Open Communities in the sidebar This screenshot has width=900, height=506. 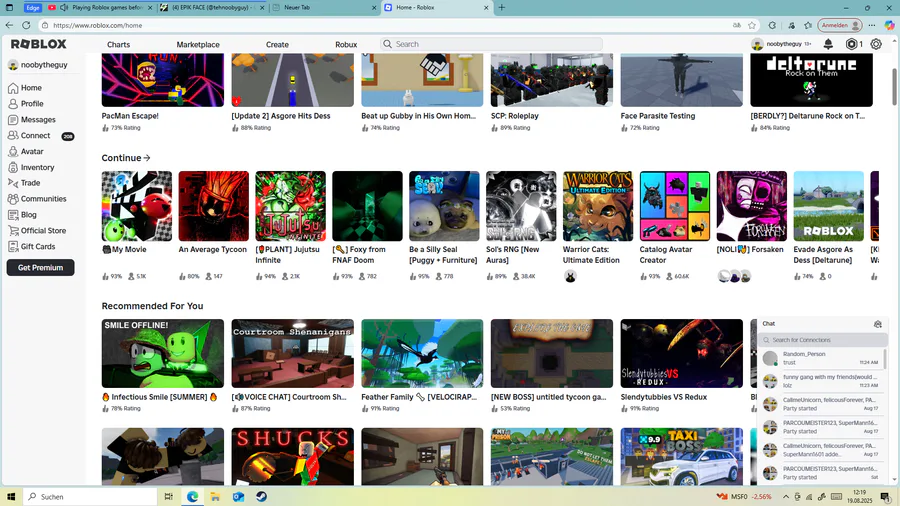coord(37,199)
